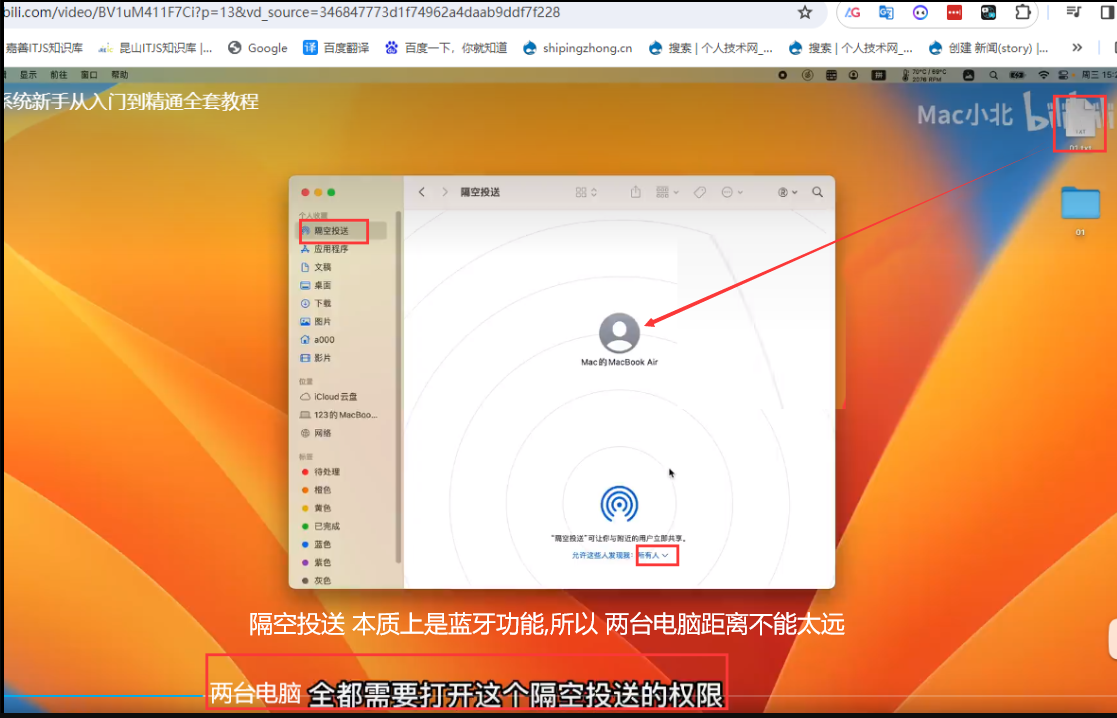The image size is (1117, 718).
Task: Open the Finder more actions ellipsis menu
Action: pyautogui.click(x=732, y=192)
